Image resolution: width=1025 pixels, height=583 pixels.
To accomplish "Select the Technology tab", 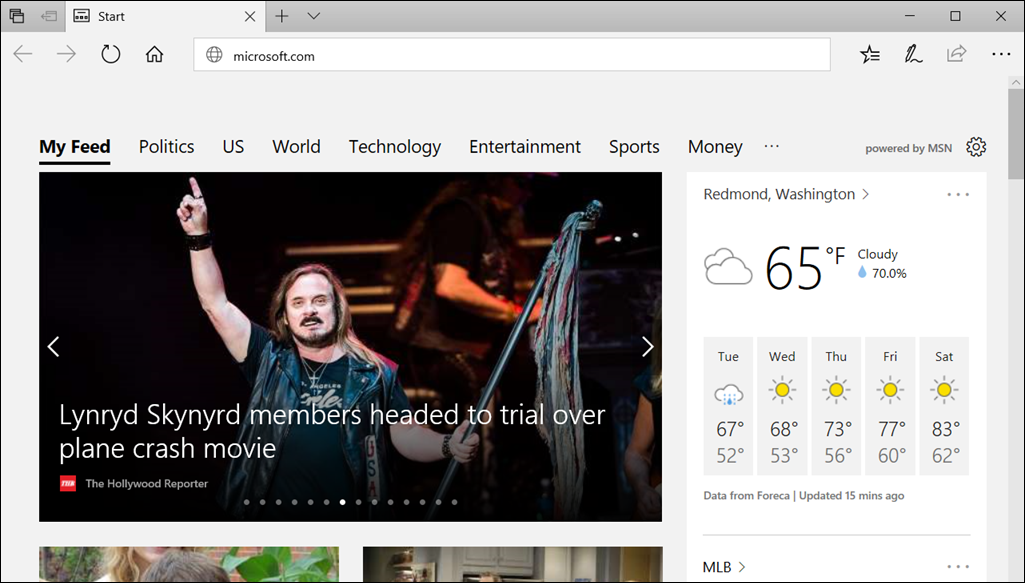I will point(394,147).
